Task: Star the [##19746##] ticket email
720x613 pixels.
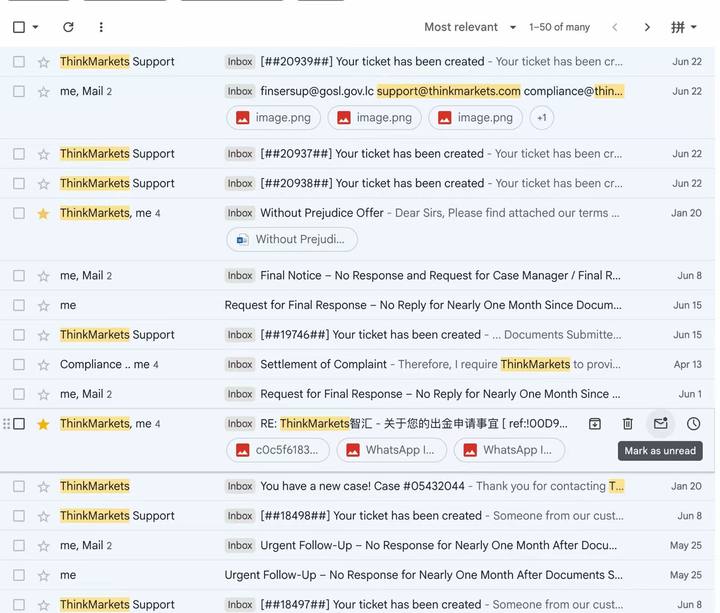Action: (x=44, y=335)
